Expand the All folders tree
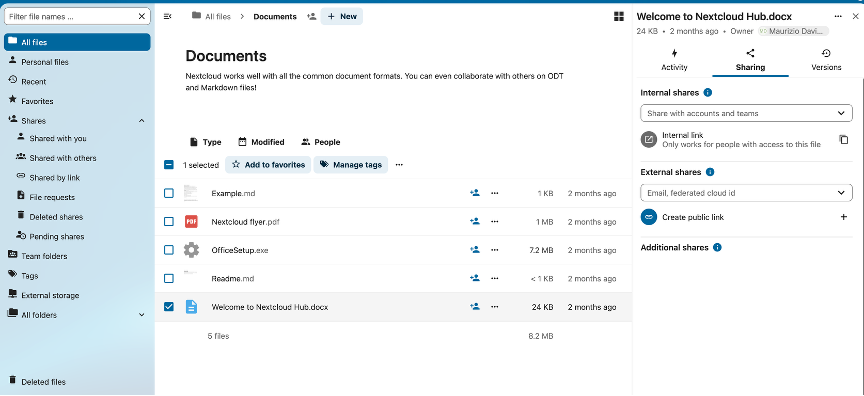The height and width of the screenshot is (396, 864). pyautogui.click(x=142, y=315)
